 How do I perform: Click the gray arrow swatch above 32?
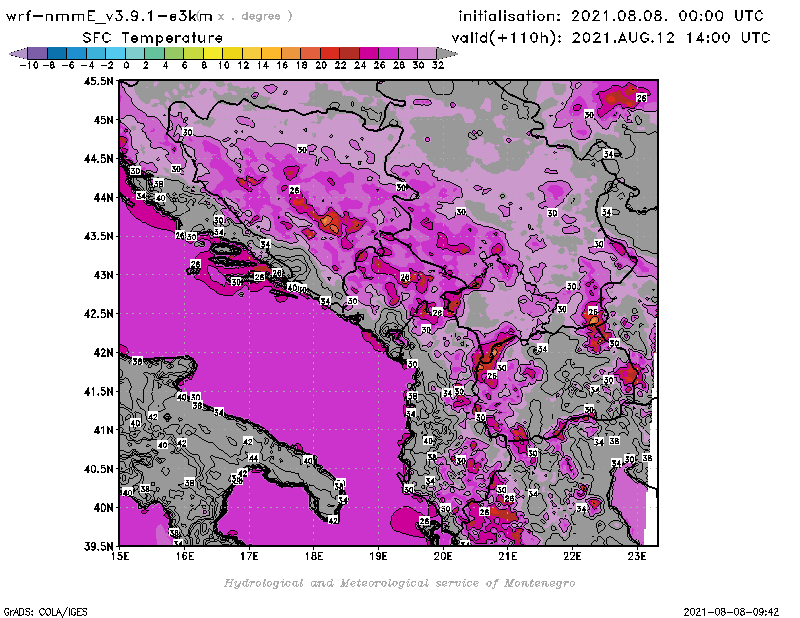pyautogui.click(x=447, y=53)
